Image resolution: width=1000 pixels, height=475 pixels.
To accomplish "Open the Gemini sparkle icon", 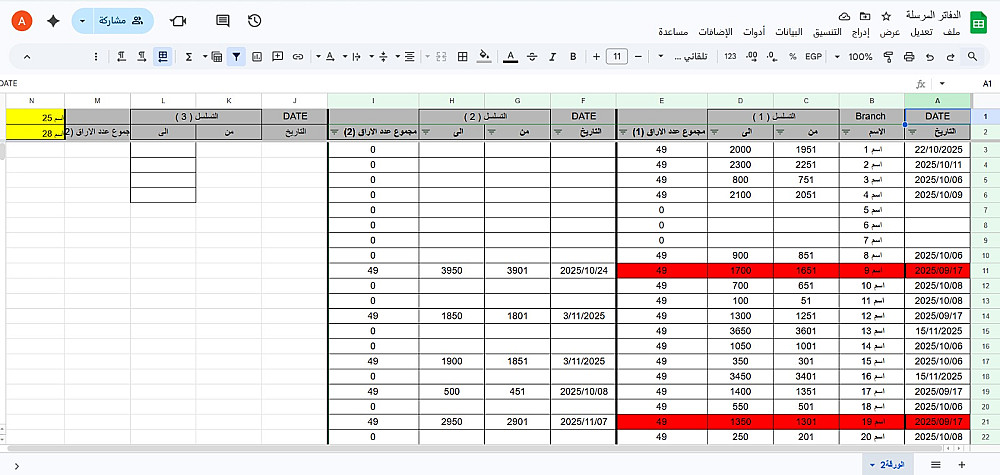I will (x=54, y=21).
